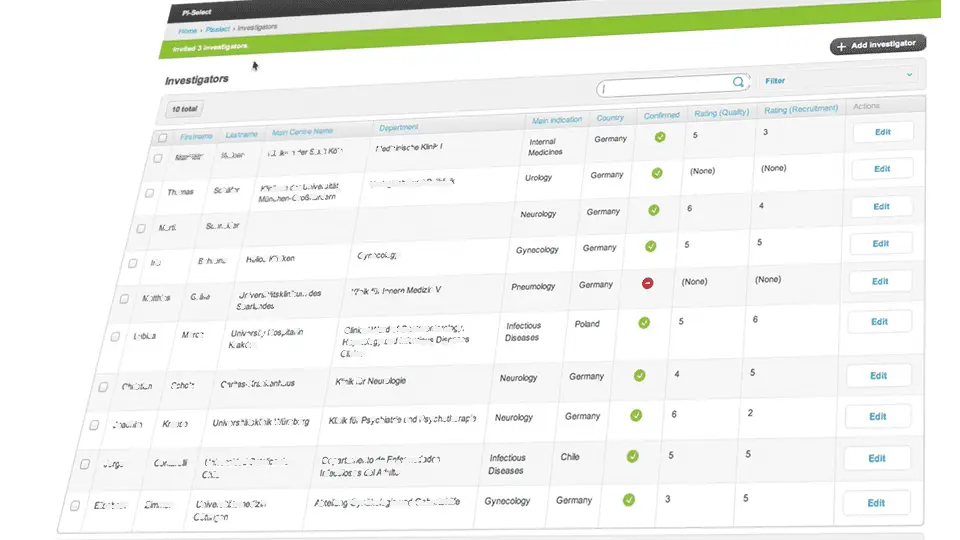This screenshot has height=540, width=960.
Task: Check the box for Universitätsklinik Würzburg row
Action: coord(94,425)
